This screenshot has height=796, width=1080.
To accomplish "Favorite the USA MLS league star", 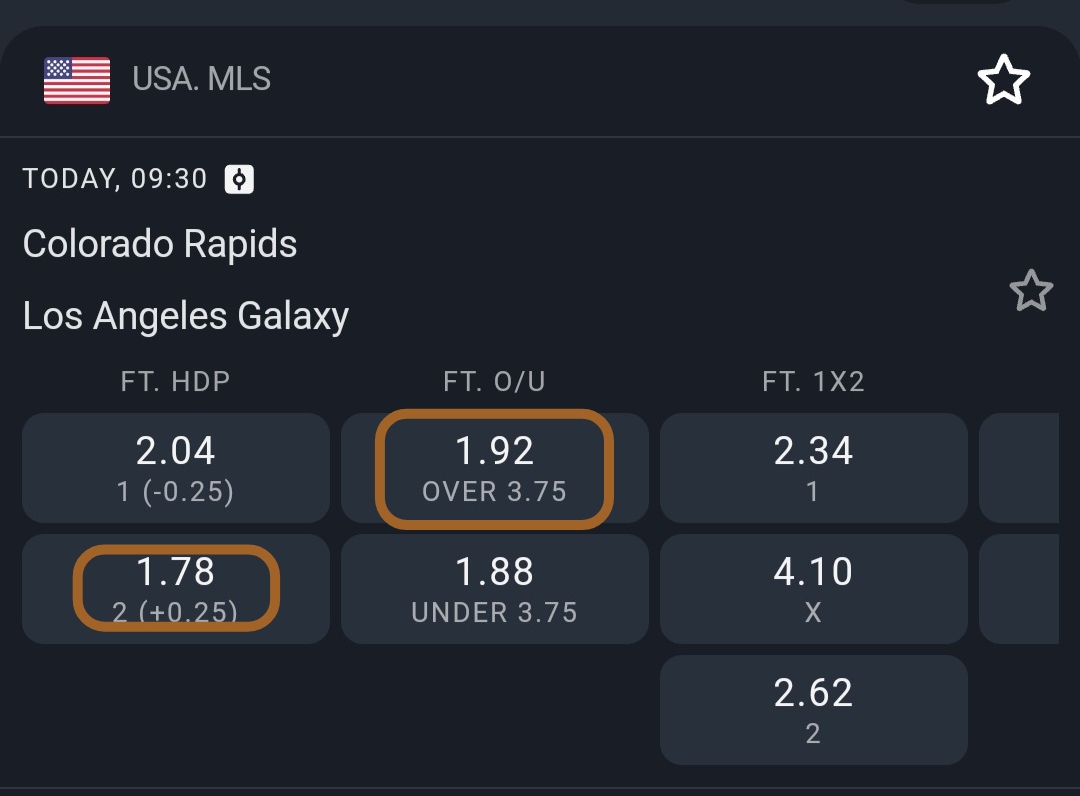I will pyautogui.click(x=1002, y=80).
